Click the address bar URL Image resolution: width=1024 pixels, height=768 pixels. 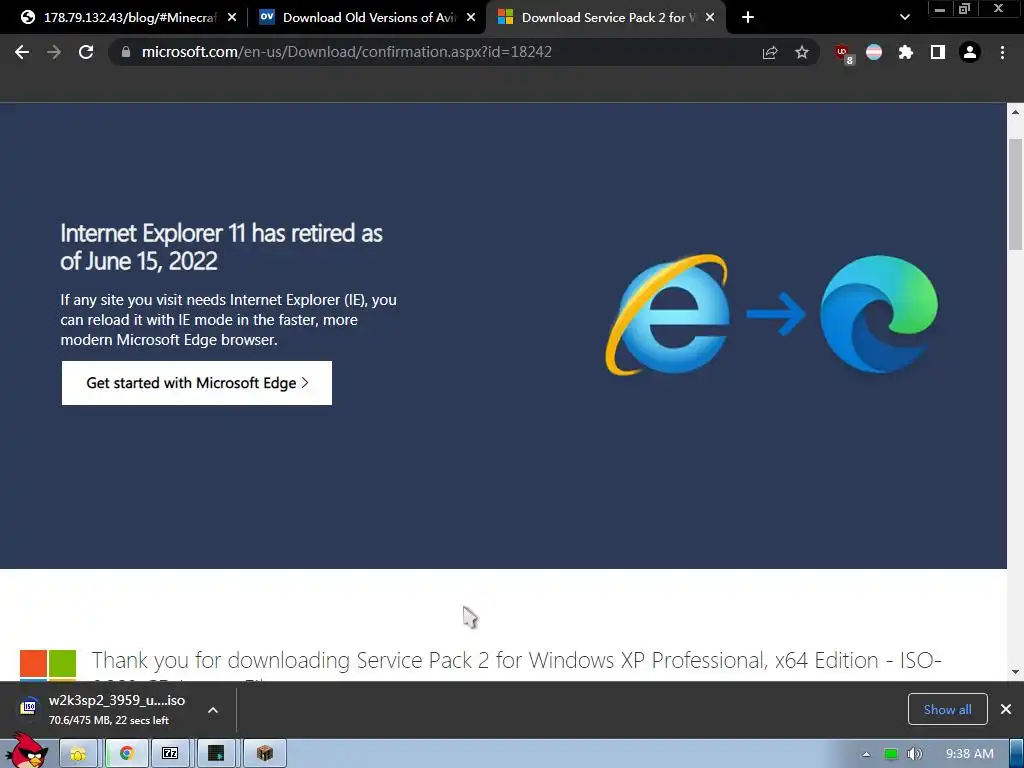pos(347,52)
